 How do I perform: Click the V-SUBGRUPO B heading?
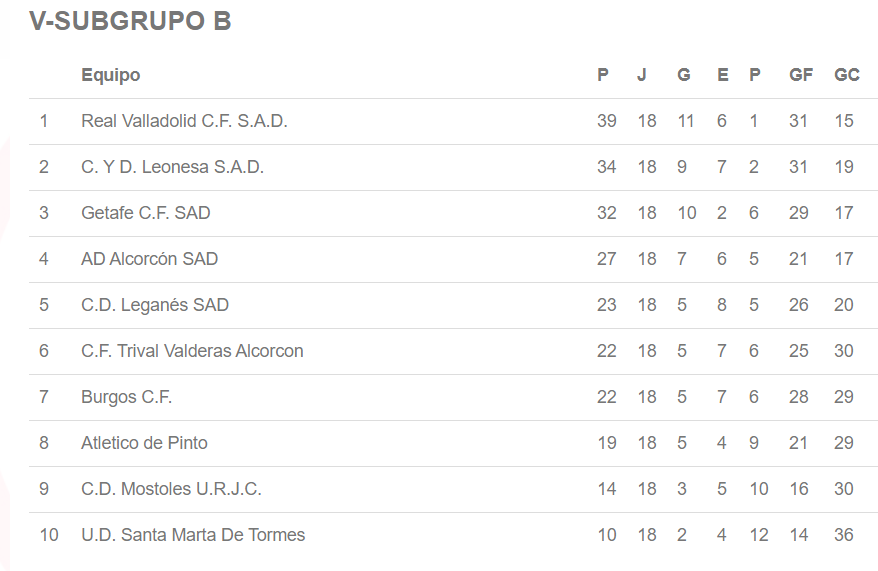[130, 21]
